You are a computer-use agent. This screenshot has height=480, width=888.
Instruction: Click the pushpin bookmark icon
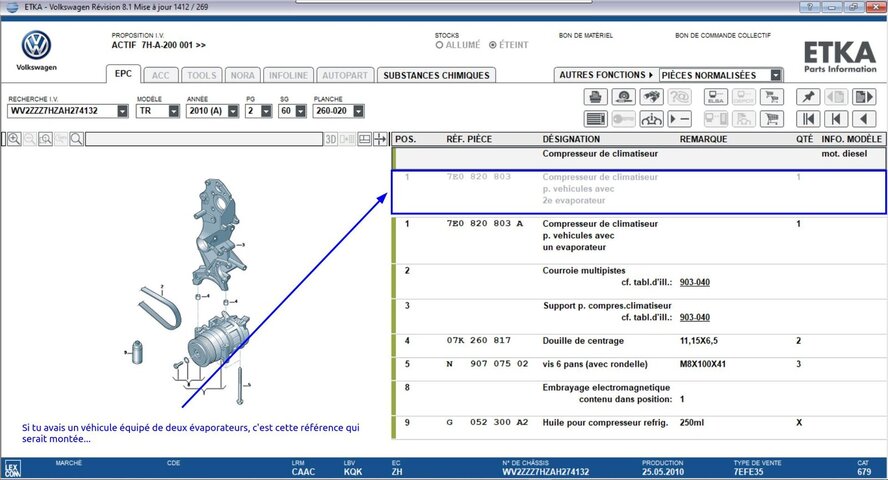point(807,97)
